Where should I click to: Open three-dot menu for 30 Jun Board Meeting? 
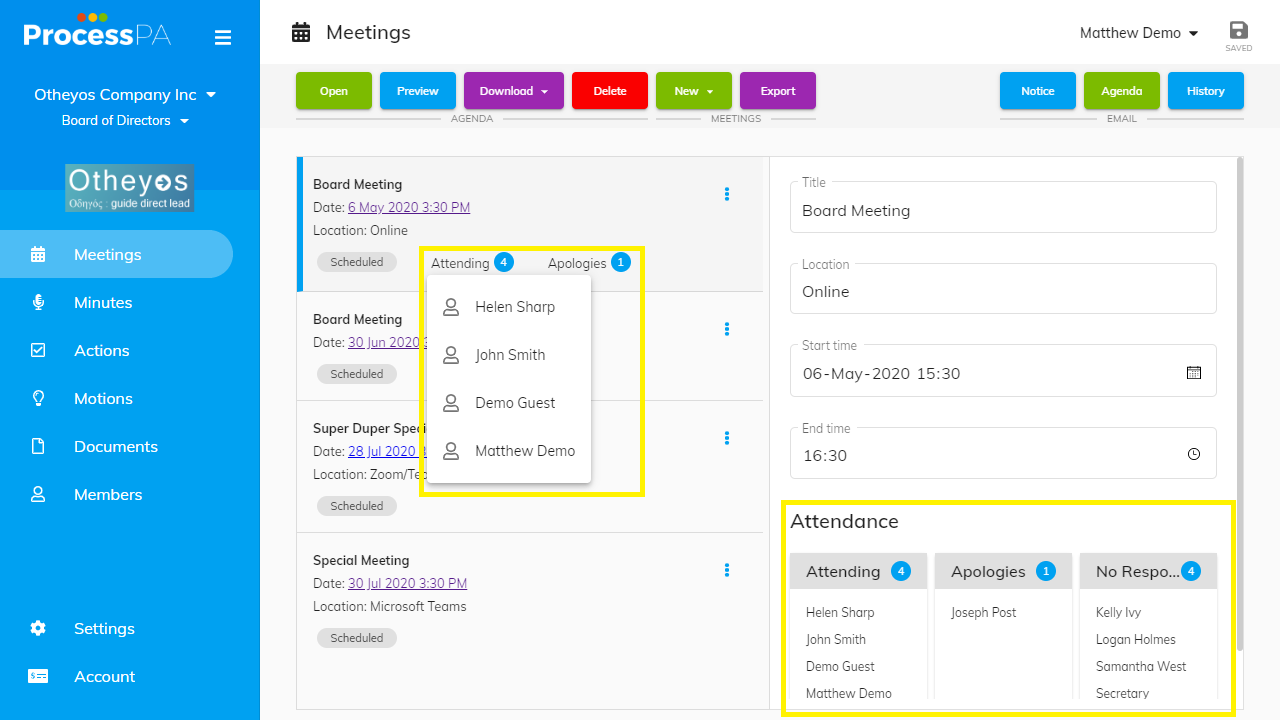tap(727, 329)
